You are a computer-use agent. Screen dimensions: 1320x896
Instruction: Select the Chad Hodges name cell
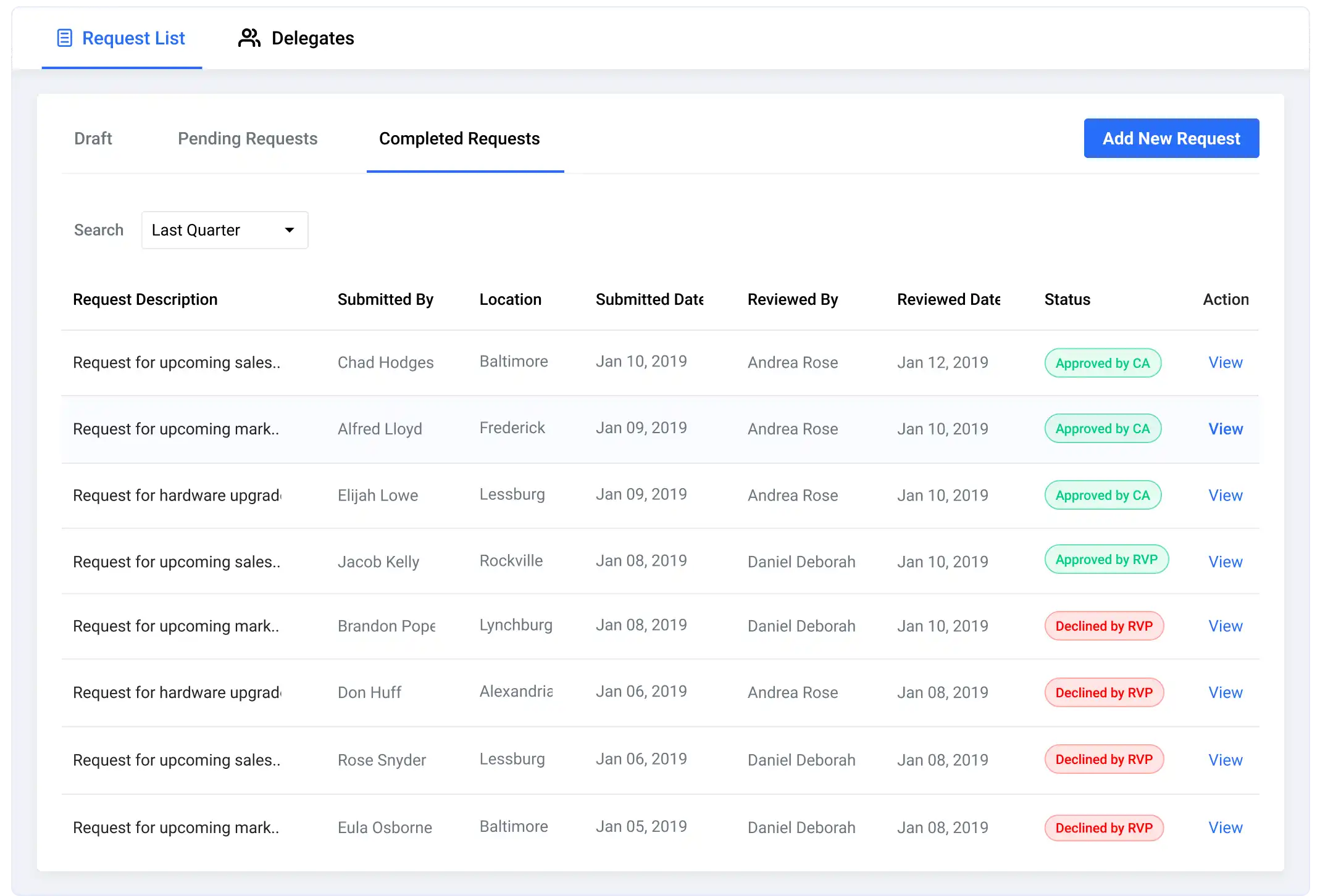click(386, 363)
